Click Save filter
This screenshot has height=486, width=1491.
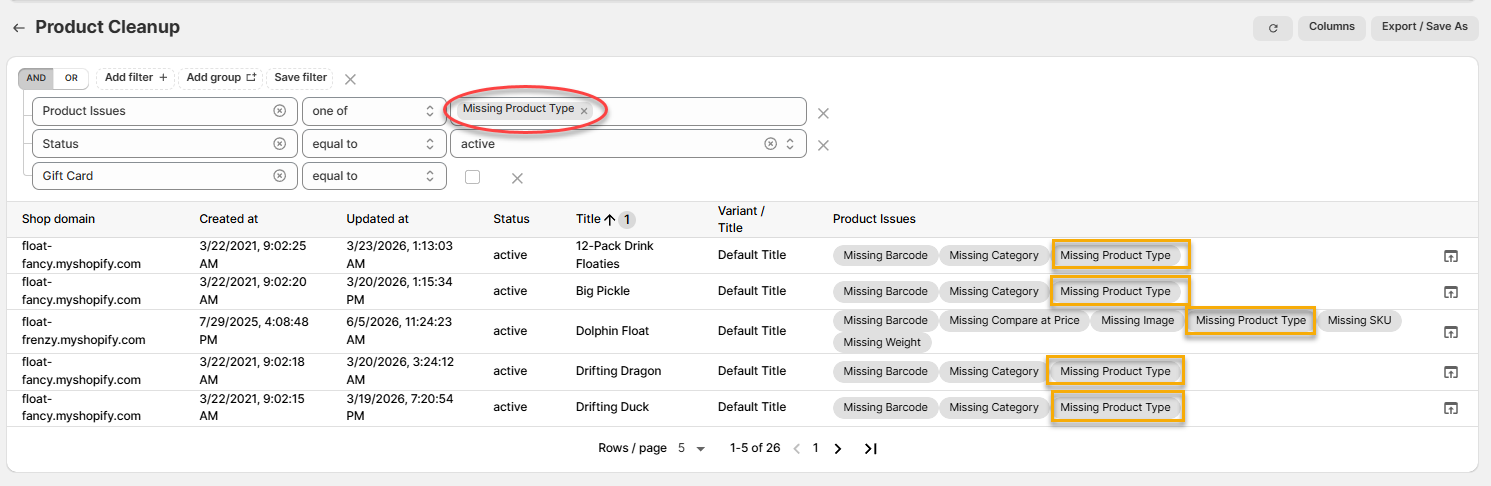(301, 78)
